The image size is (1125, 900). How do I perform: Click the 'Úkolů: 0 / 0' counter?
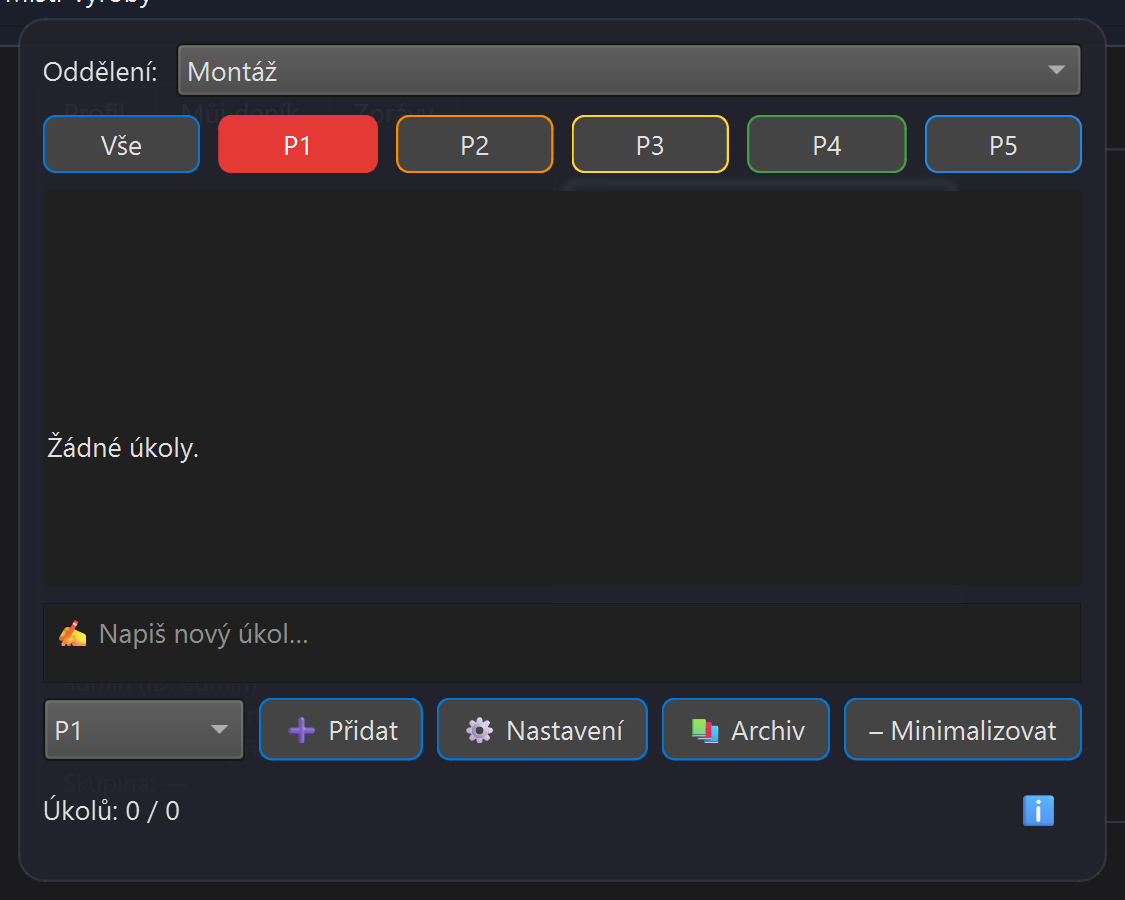(112, 811)
